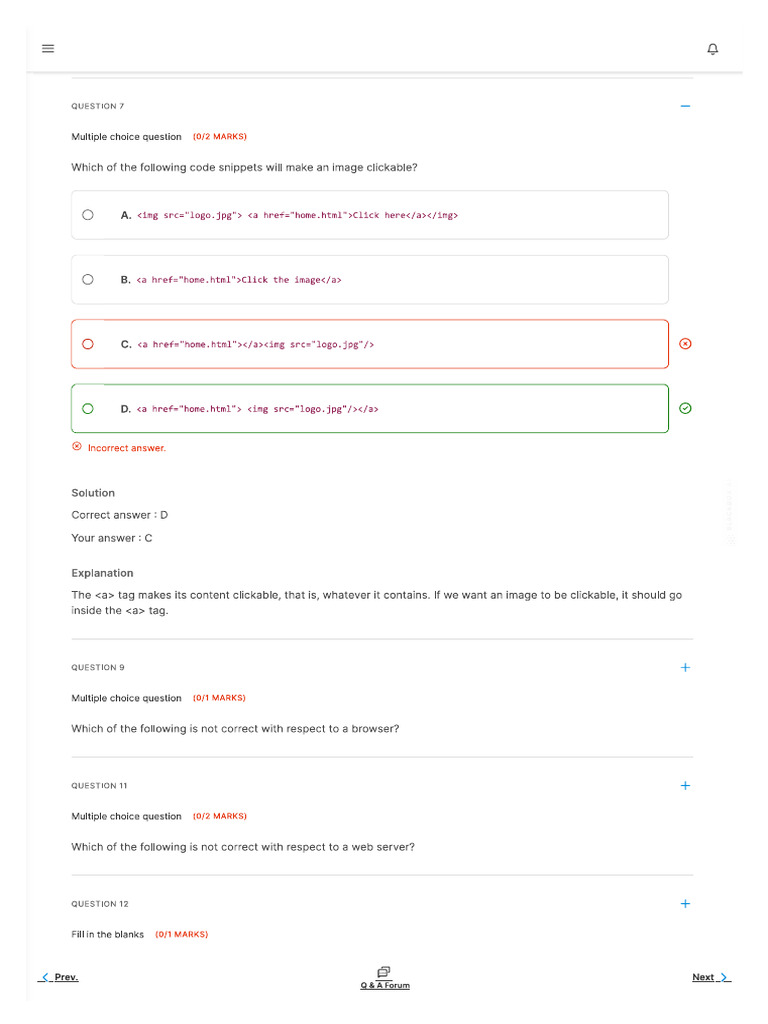Click the Prev left arrow icon
This screenshot has height=1024, width=768.
(45, 977)
